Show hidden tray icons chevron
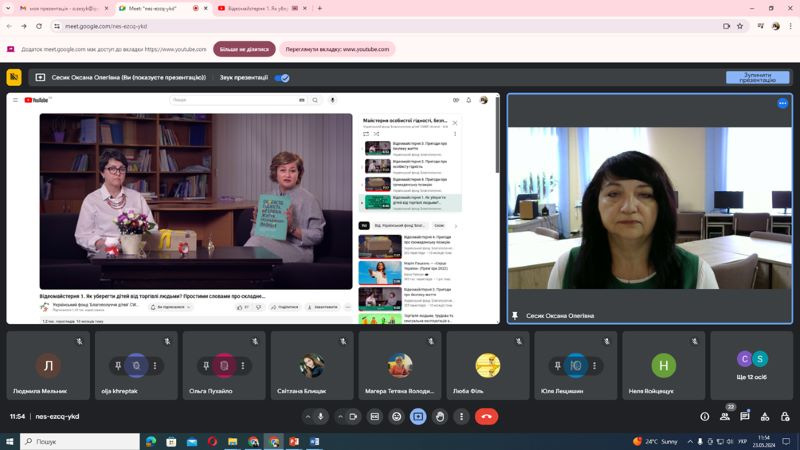The image size is (800, 450). point(690,441)
